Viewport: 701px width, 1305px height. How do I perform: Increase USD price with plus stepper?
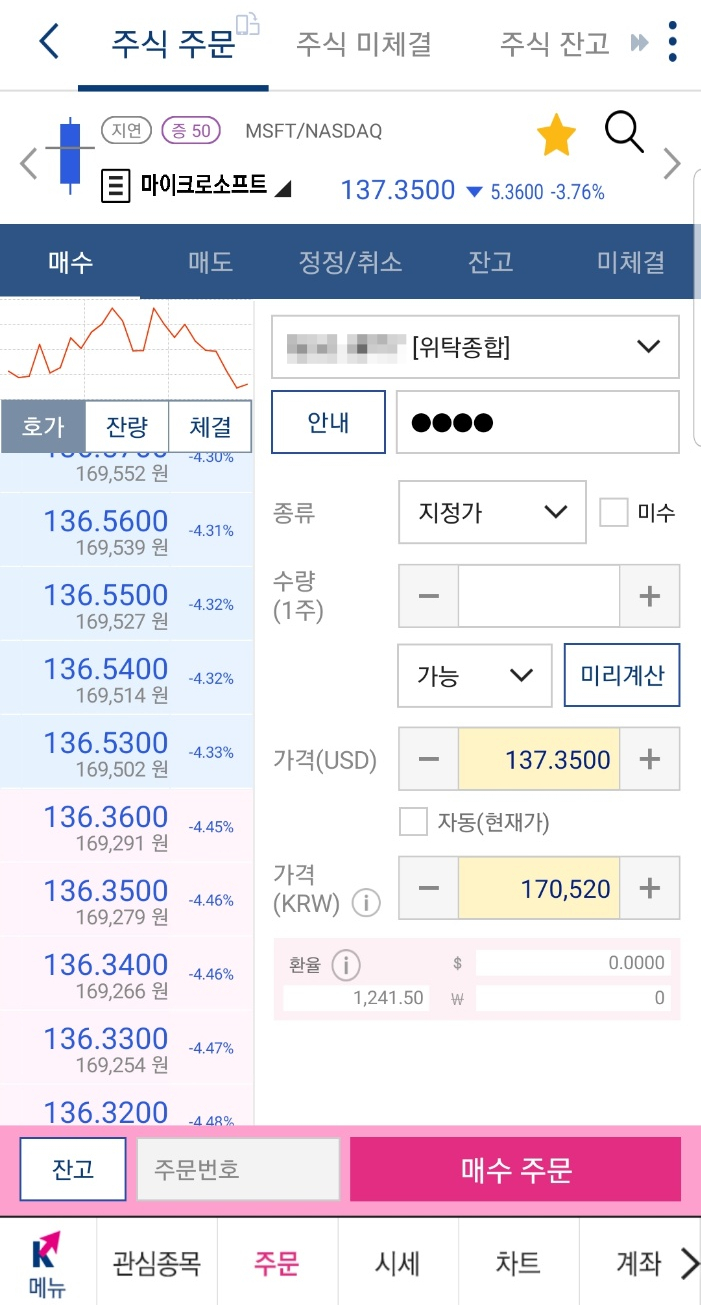click(x=649, y=759)
